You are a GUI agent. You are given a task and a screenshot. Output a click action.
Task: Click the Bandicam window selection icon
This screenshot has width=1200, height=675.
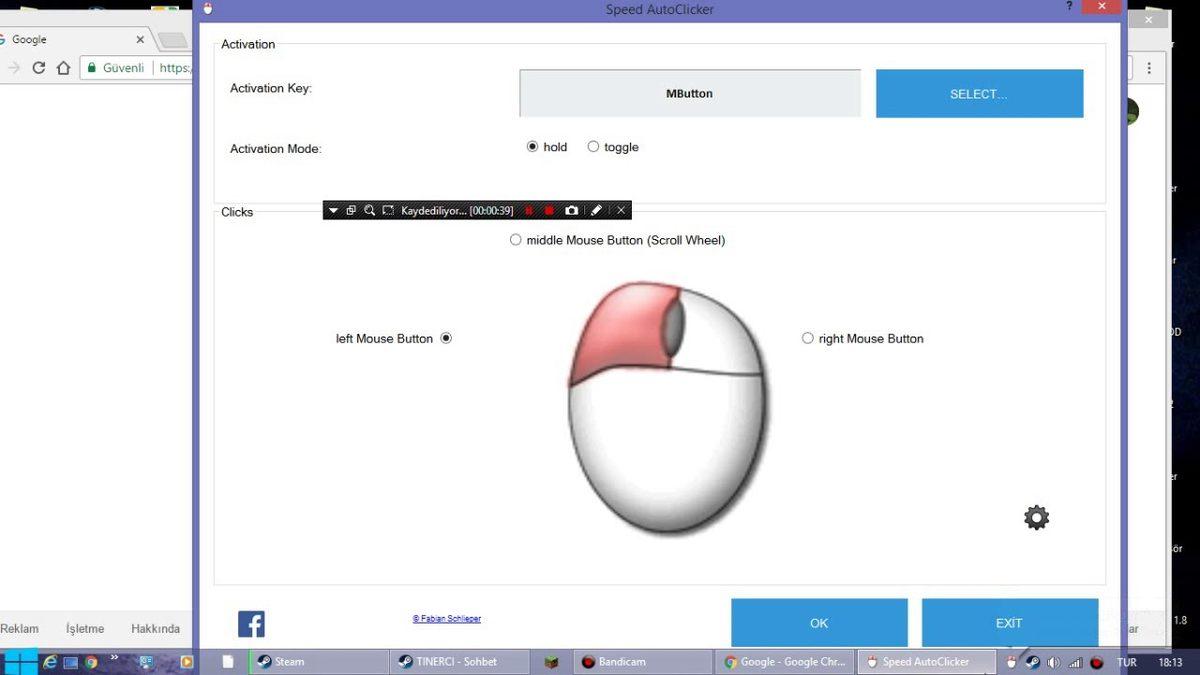click(351, 210)
